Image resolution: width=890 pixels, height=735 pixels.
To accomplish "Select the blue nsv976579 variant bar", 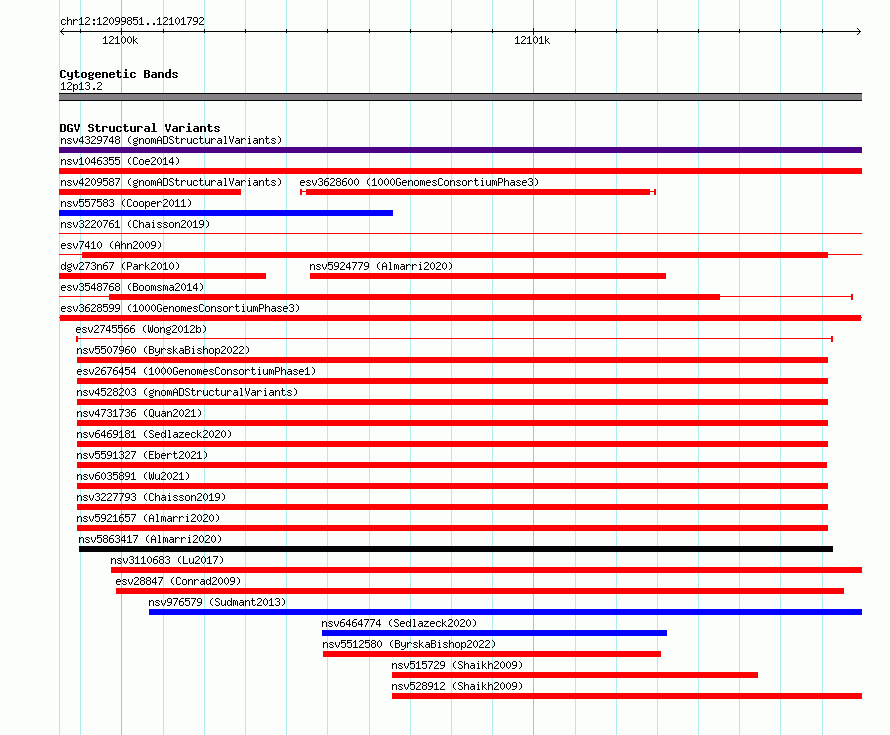I will 505,612.
